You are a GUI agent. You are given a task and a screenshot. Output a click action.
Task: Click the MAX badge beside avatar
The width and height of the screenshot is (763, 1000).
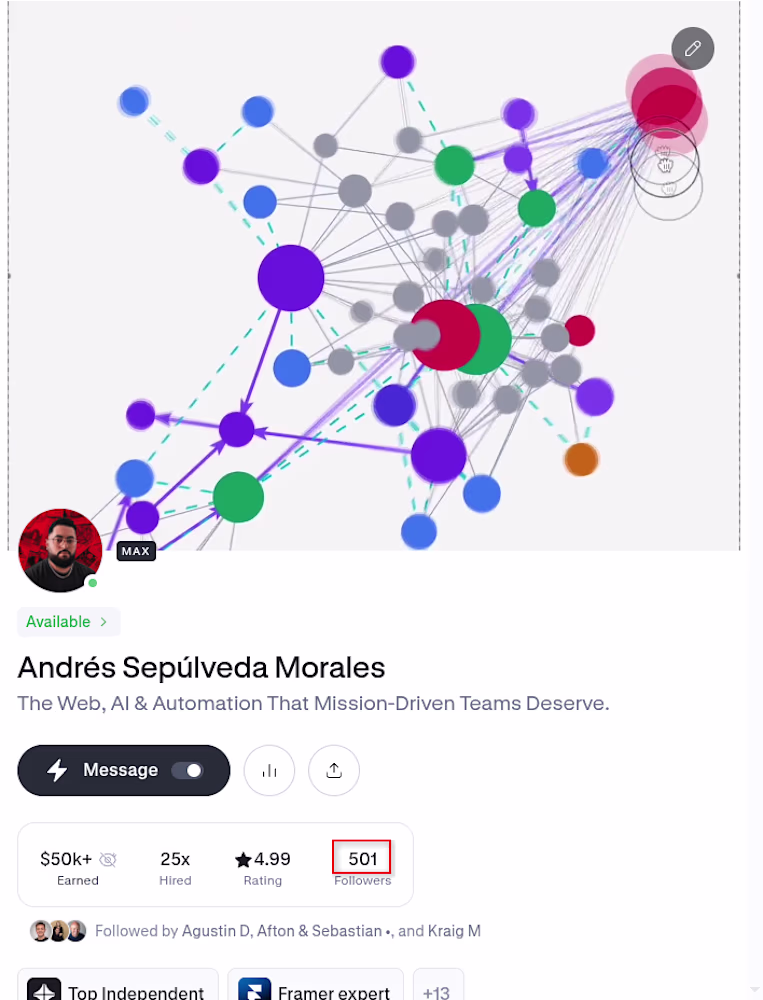pos(136,551)
